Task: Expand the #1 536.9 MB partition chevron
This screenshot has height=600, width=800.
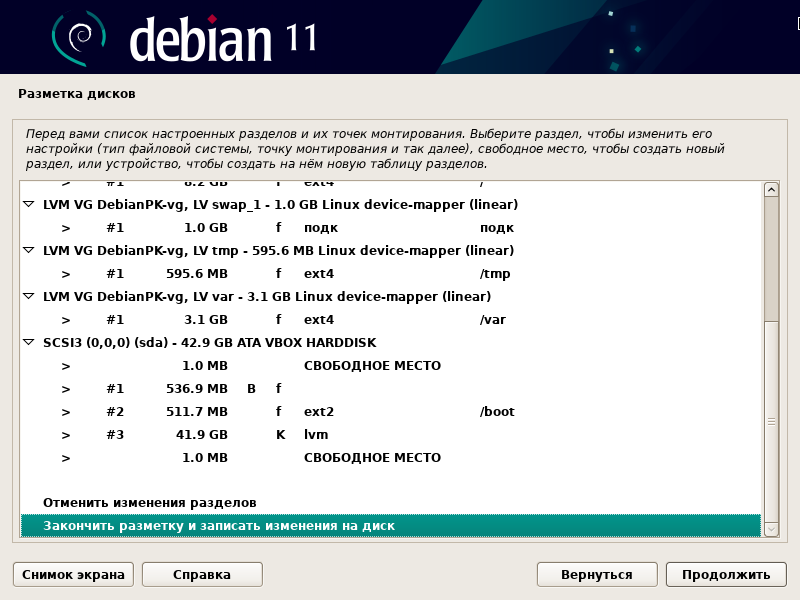Action: coord(66,388)
